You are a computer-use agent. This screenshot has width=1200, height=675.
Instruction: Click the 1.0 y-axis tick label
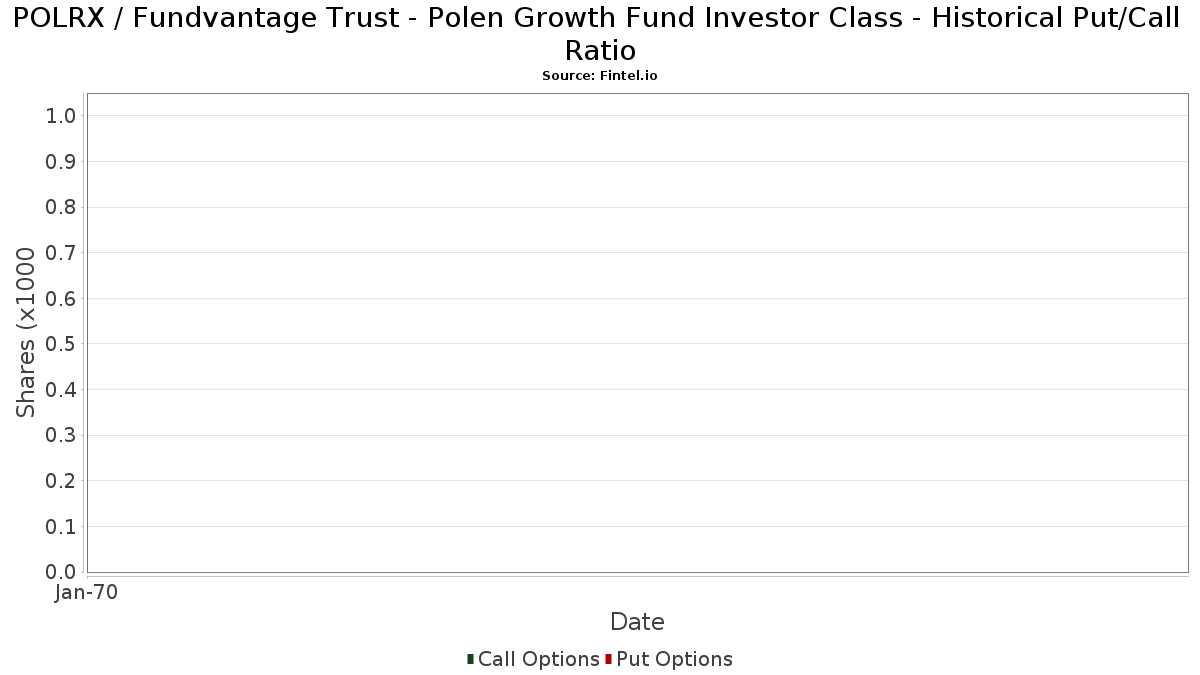click(61, 116)
